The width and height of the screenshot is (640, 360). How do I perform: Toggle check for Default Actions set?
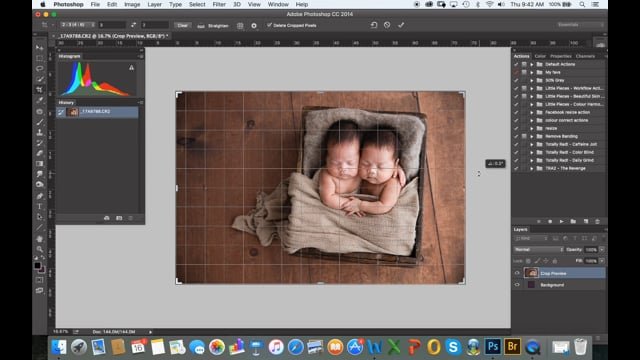[516, 64]
